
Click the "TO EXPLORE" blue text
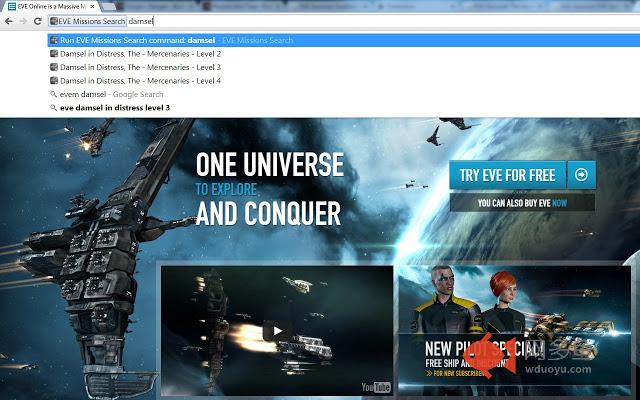coord(226,189)
